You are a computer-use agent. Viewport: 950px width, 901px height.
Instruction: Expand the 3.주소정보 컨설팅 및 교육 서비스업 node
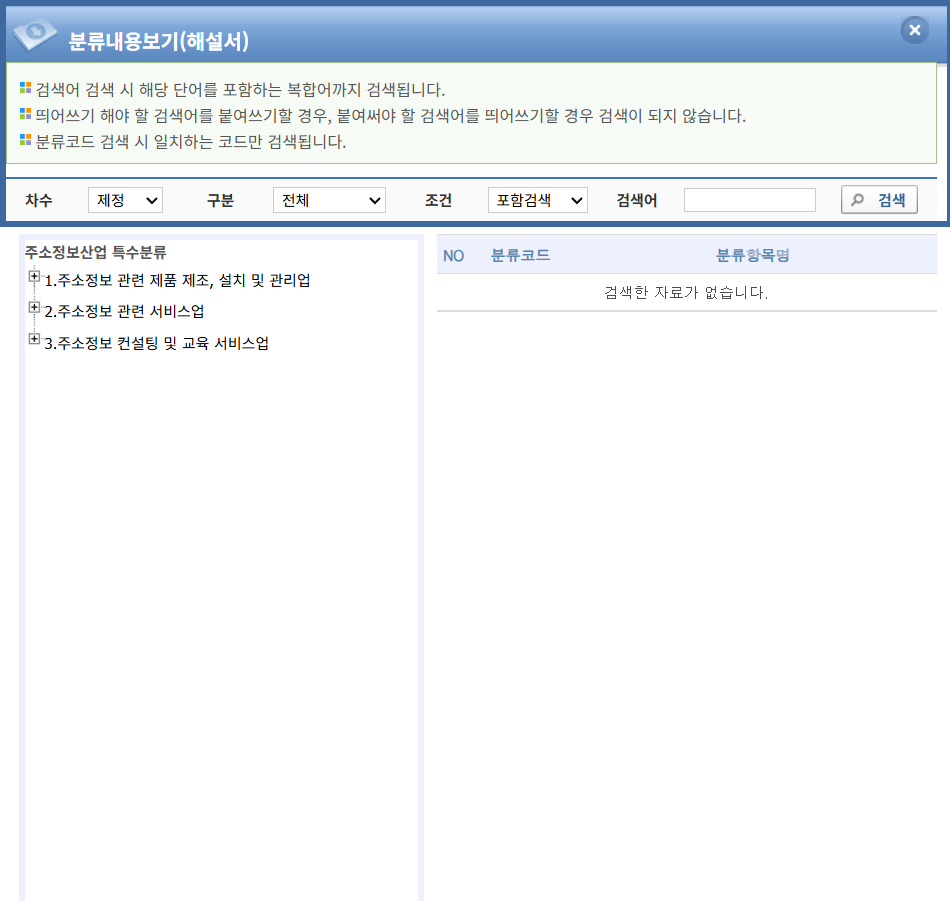(34, 340)
